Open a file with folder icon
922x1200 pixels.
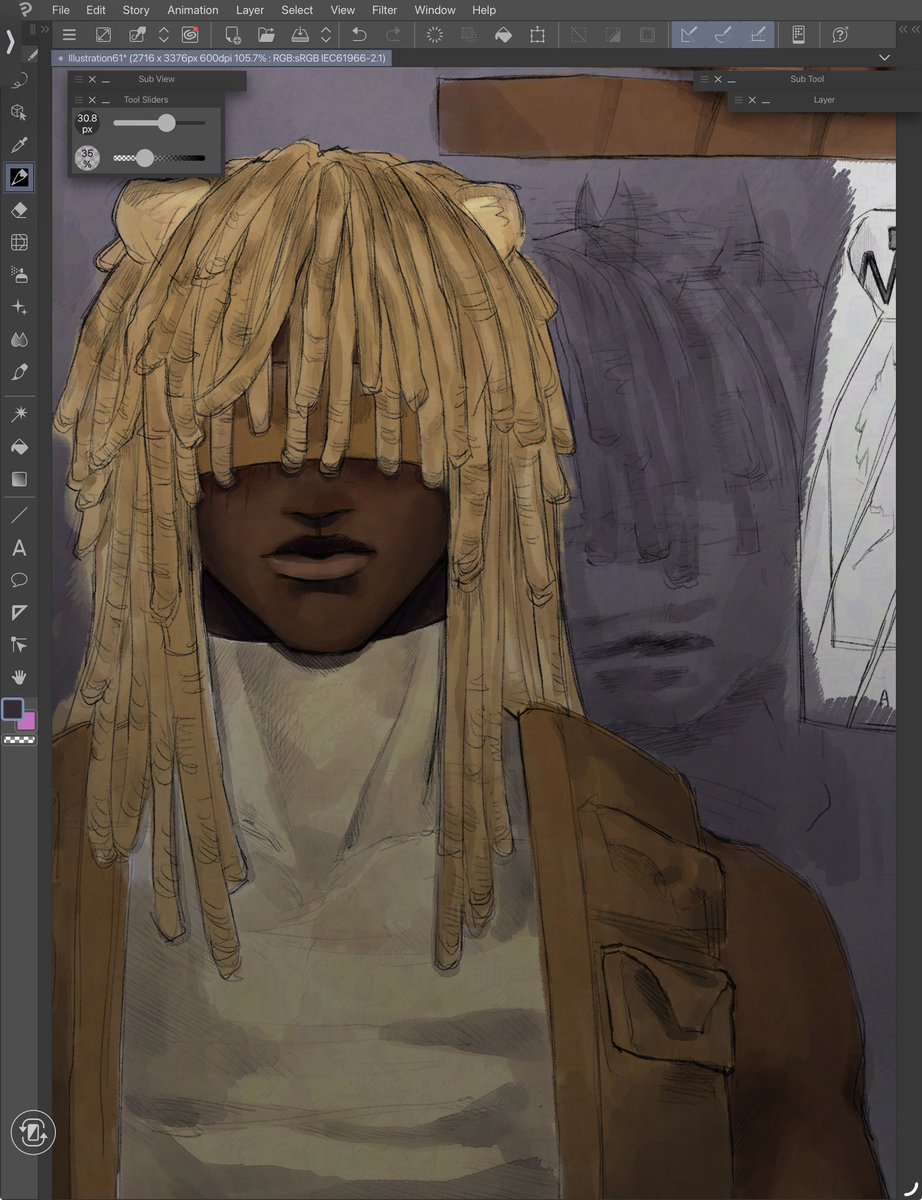tap(266, 35)
